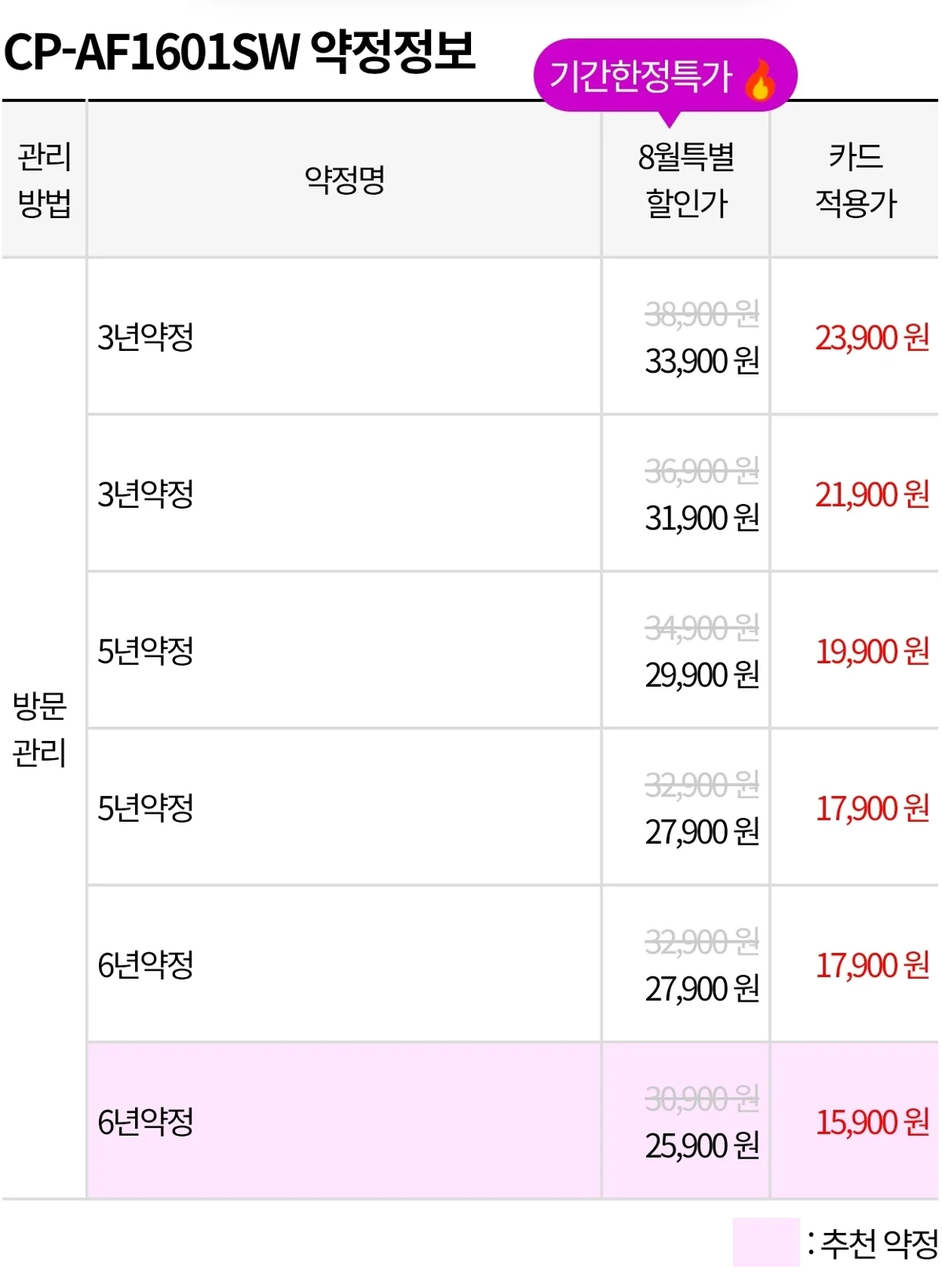Click the 19,900 원 card price
The height and width of the screenshot is (1288, 942).
tap(872, 651)
